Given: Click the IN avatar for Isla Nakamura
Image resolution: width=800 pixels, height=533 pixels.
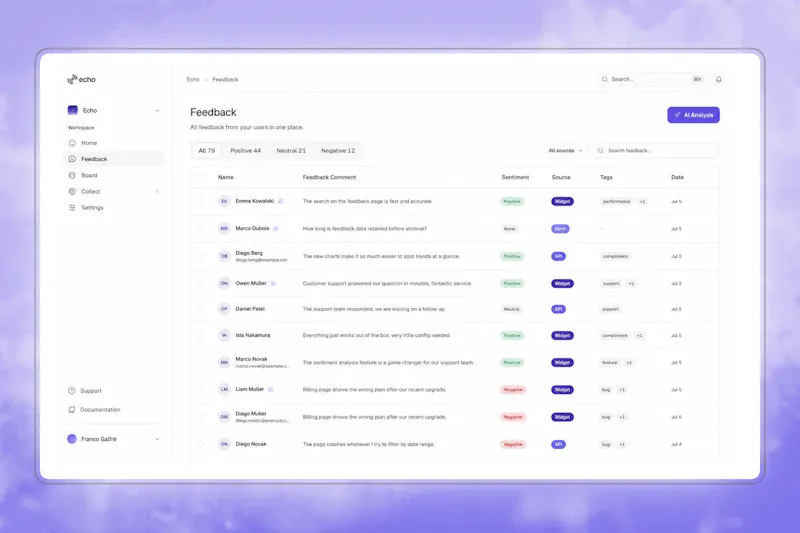Looking at the screenshot, I should coord(224,335).
